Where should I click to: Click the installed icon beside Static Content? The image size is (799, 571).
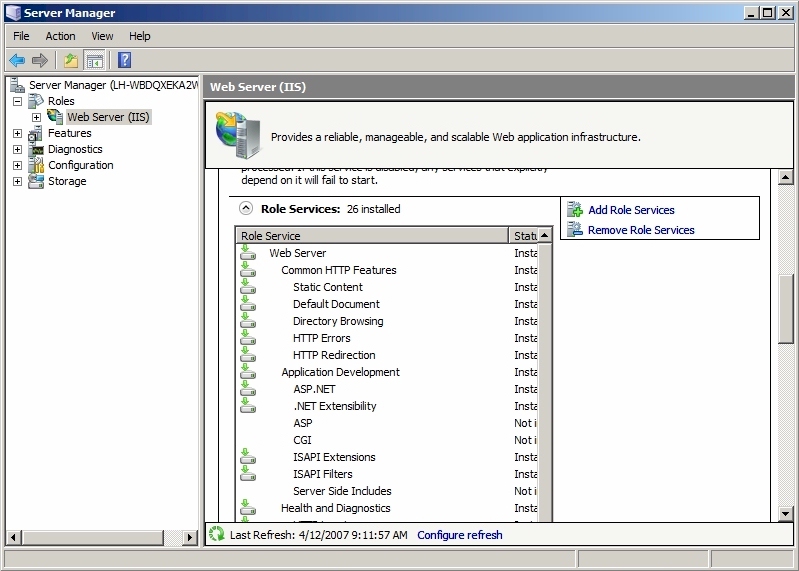248,286
